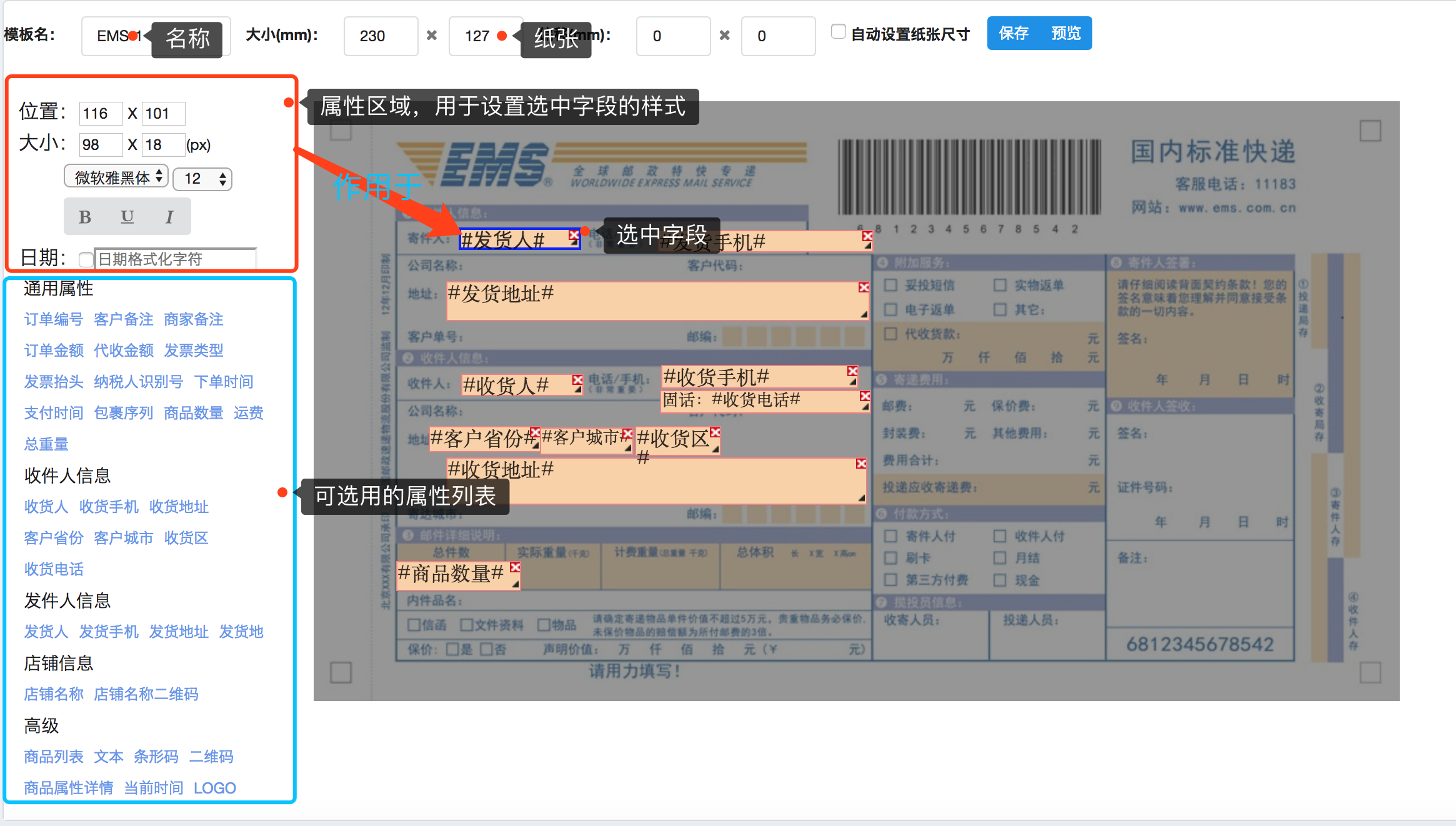Add 商家备注 attribute
The height and width of the screenshot is (826, 1456).
tap(194, 319)
